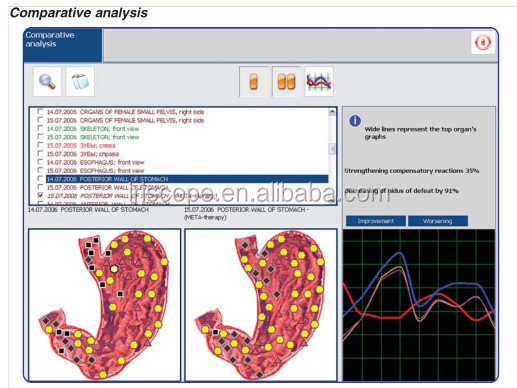Click the red exit icon top right
This screenshot has width=517, height=388.
(x=483, y=42)
